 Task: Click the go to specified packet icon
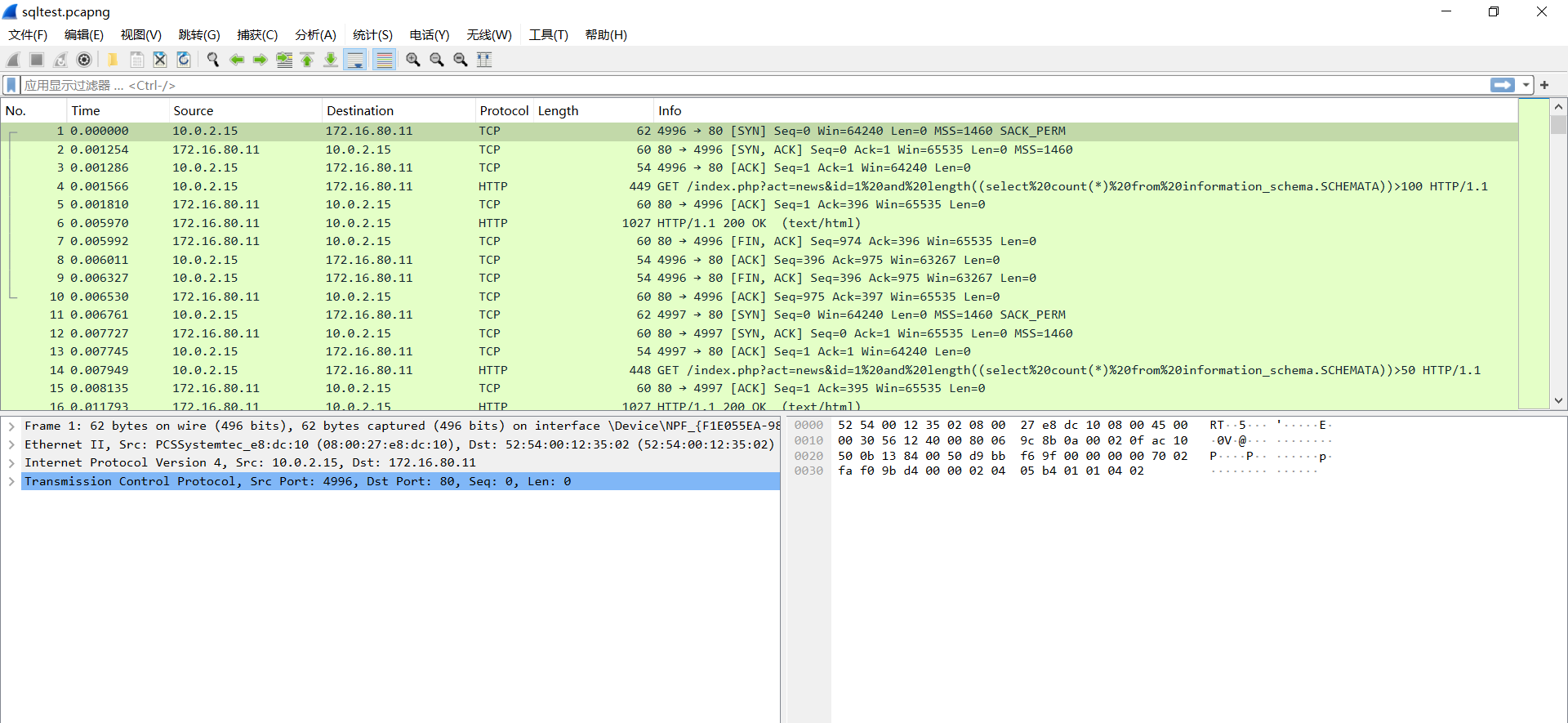click(x=284, y=60)
